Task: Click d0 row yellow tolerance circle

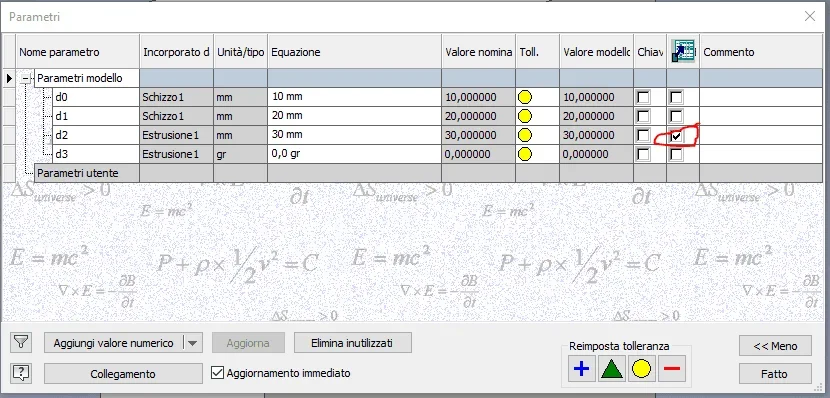Action: click(525, 97)
